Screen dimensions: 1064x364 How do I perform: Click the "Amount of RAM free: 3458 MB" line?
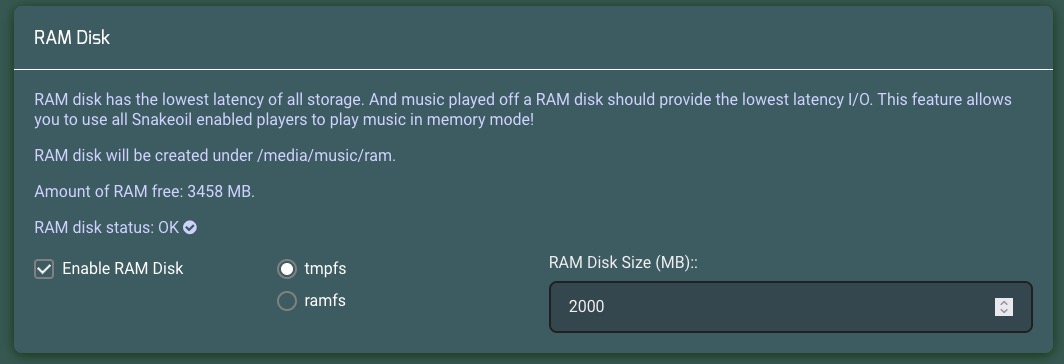click(145, 192)
